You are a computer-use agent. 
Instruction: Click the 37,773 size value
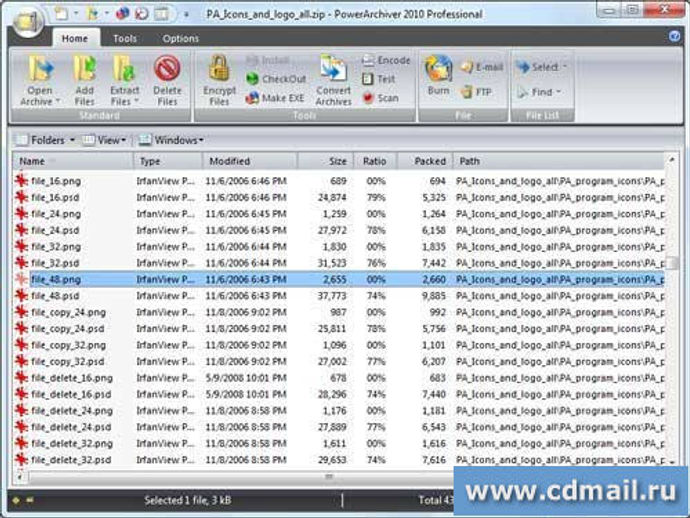point(332,296)
